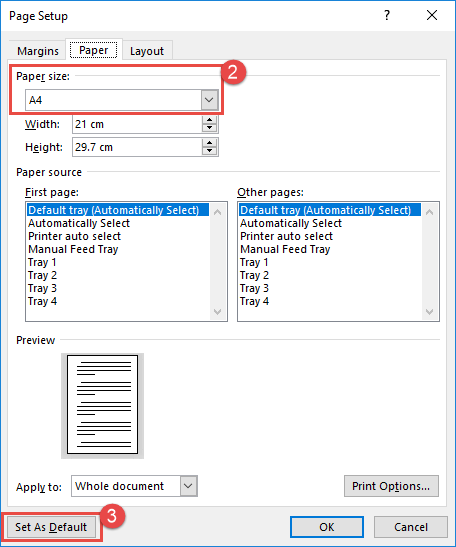Click the First page list's scroll down arrow
456x547 pixels.
pos(217,312)
